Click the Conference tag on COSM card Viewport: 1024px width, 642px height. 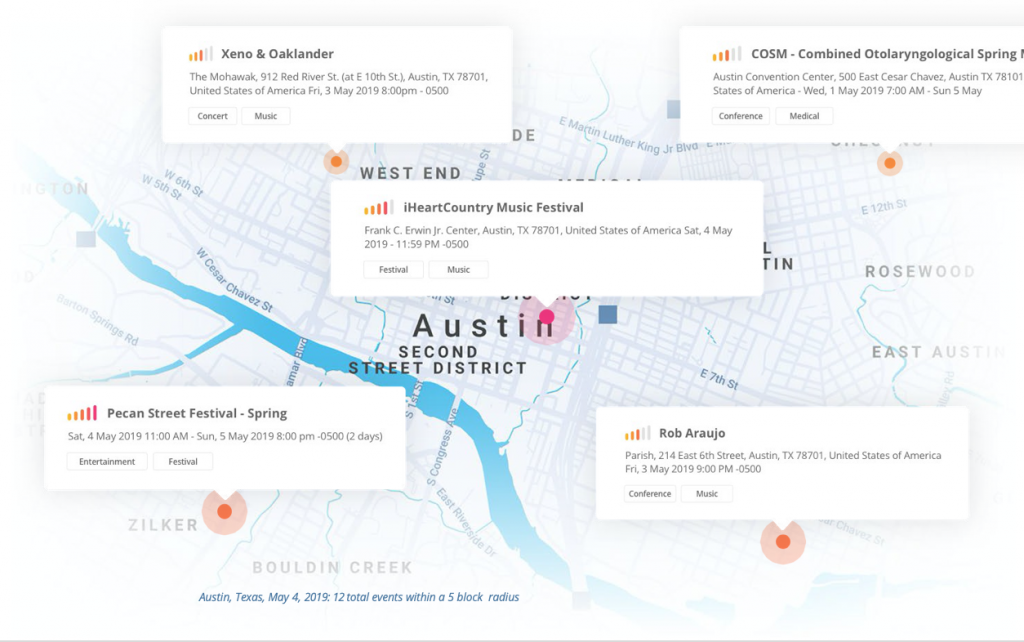tap(741, 116)
